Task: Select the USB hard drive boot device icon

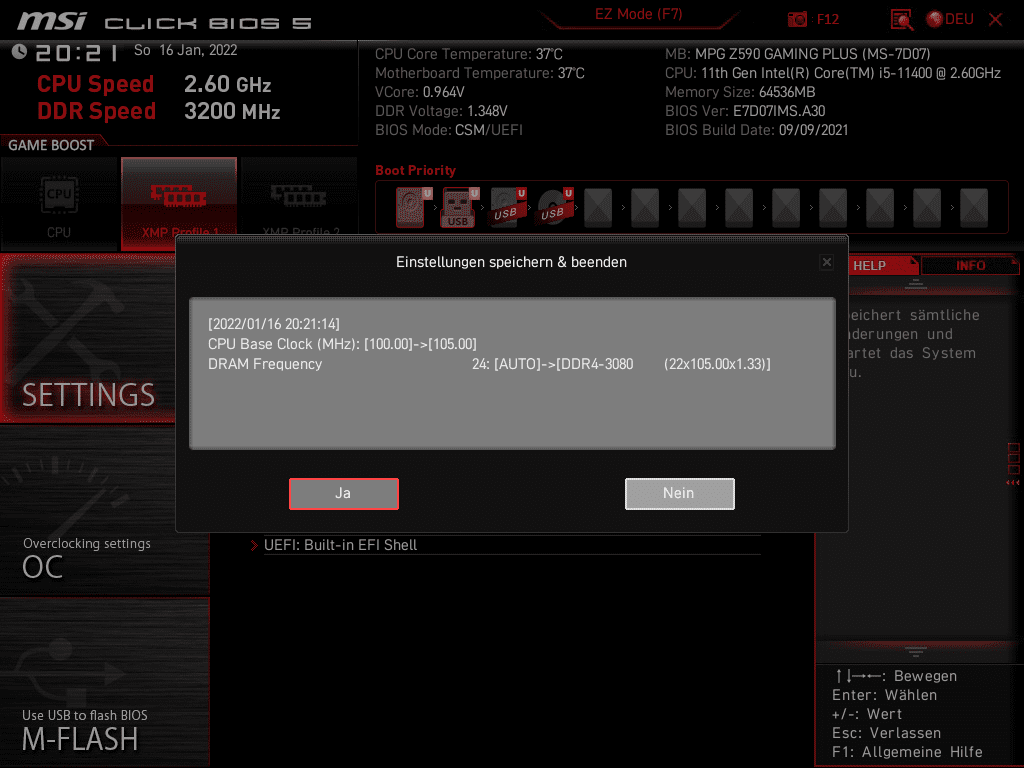Action: click(x=507, y=207)
